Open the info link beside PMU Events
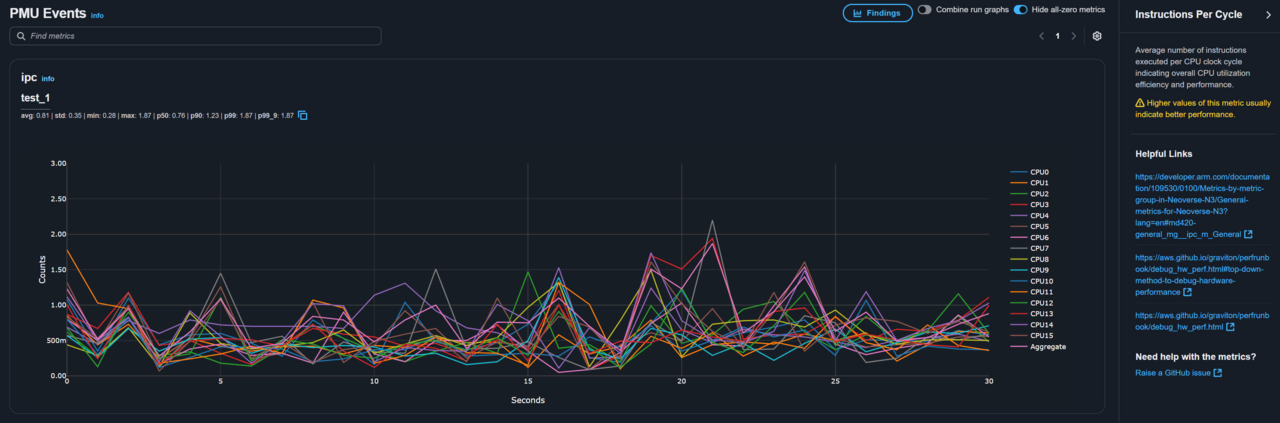Image resolution: width=1280 pixels, height=423 pixels. coord(97,16)
